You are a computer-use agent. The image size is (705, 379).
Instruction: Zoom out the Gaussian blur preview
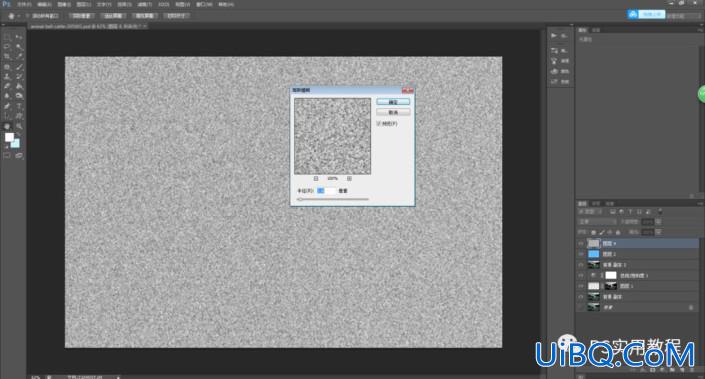316,178
